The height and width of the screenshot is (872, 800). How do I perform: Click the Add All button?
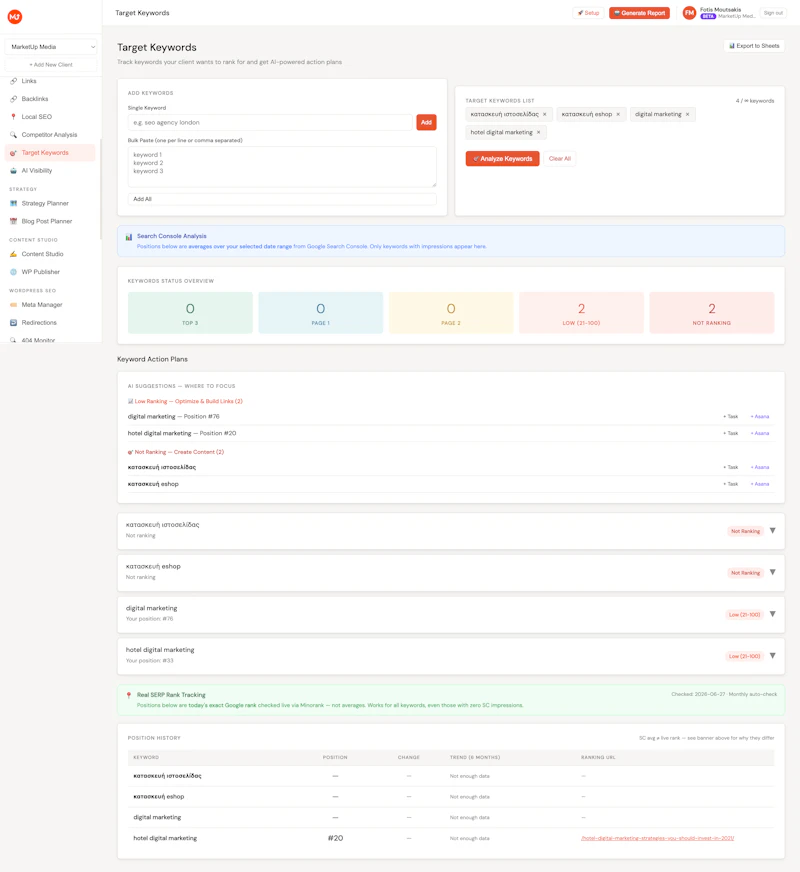coord(282,199)
